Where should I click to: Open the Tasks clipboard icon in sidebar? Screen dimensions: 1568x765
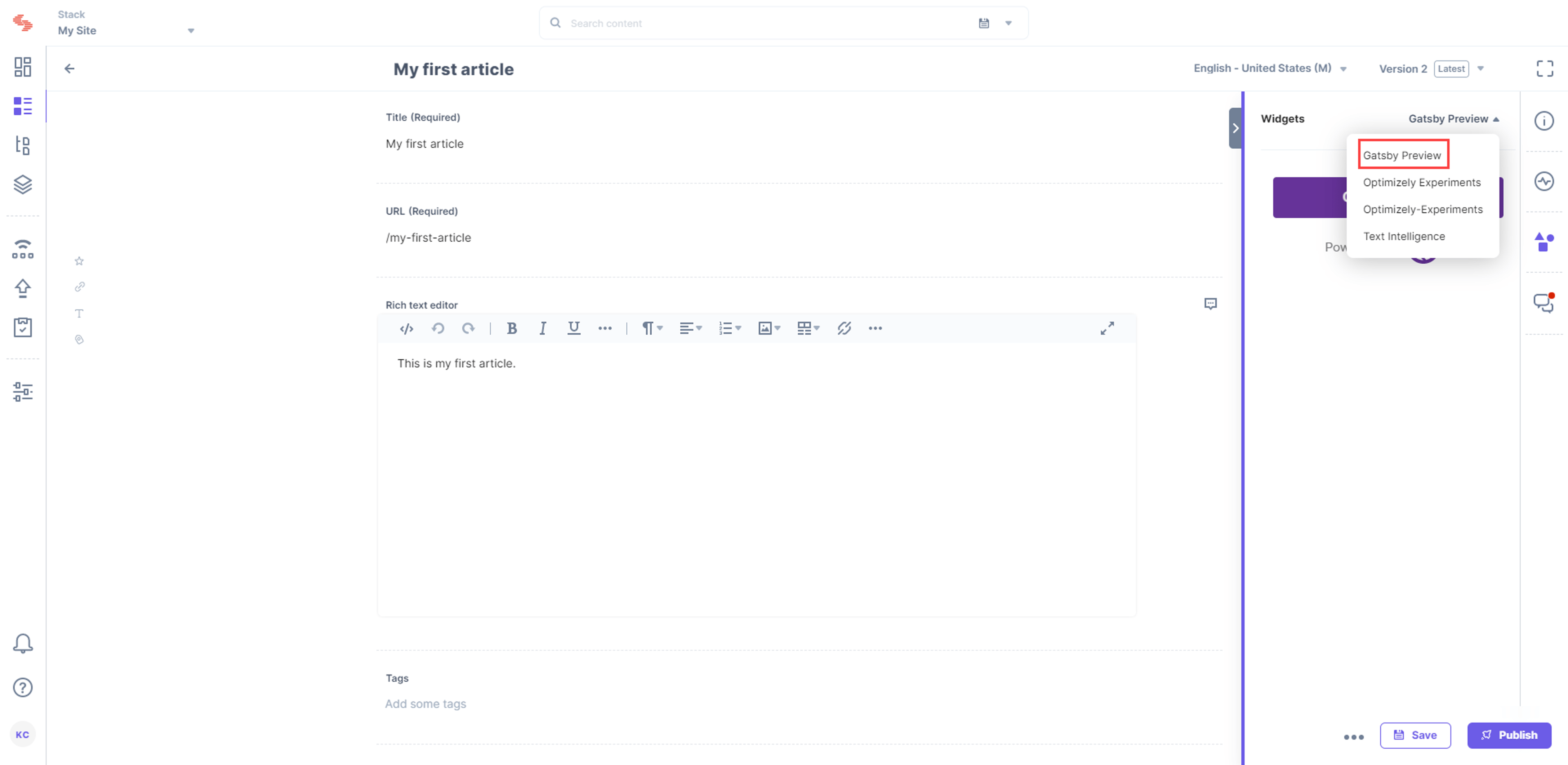click(22, 327)
